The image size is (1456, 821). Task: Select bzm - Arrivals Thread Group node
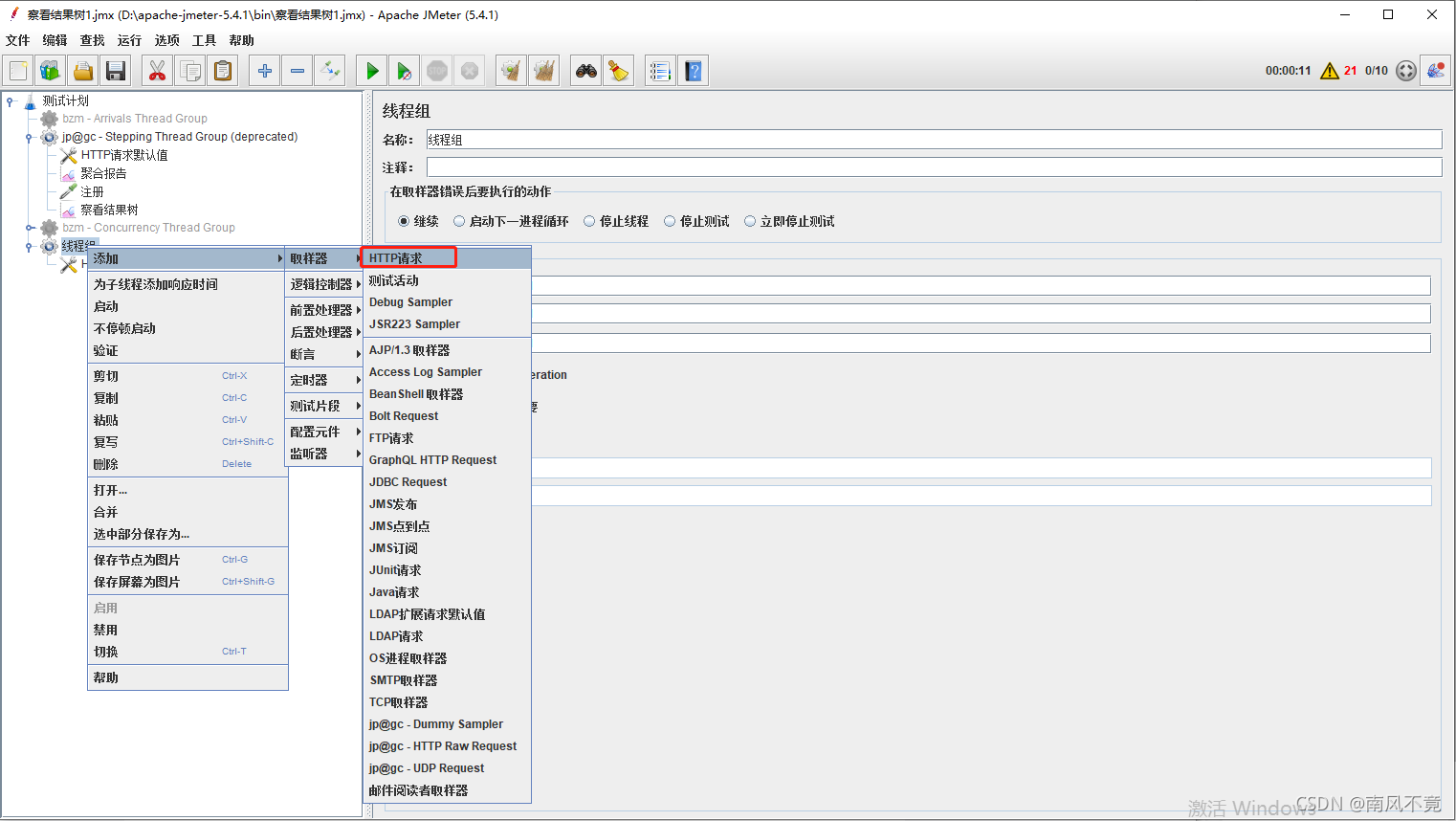pyautogui.click(x=135, y=119)
